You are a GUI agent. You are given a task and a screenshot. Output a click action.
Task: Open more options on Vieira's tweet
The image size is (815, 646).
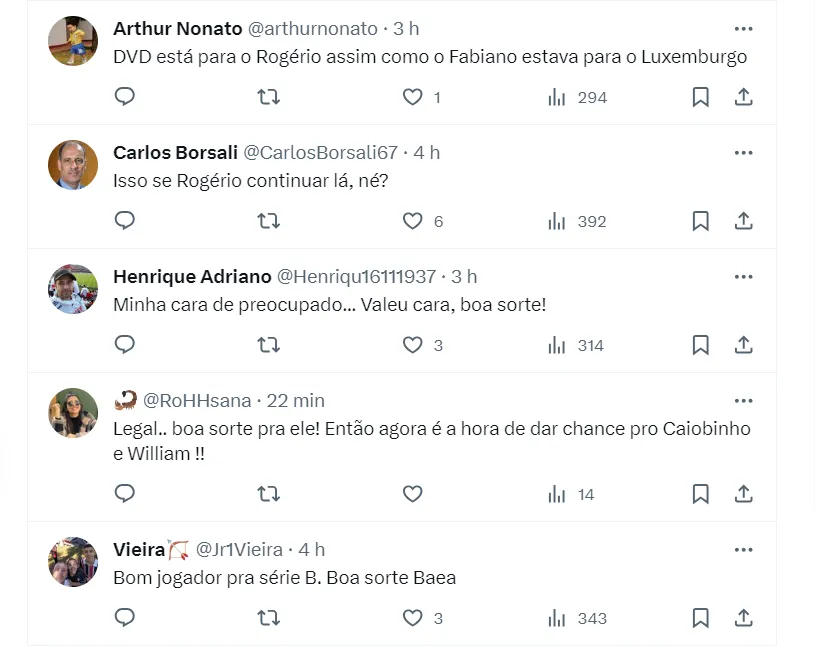743,549
